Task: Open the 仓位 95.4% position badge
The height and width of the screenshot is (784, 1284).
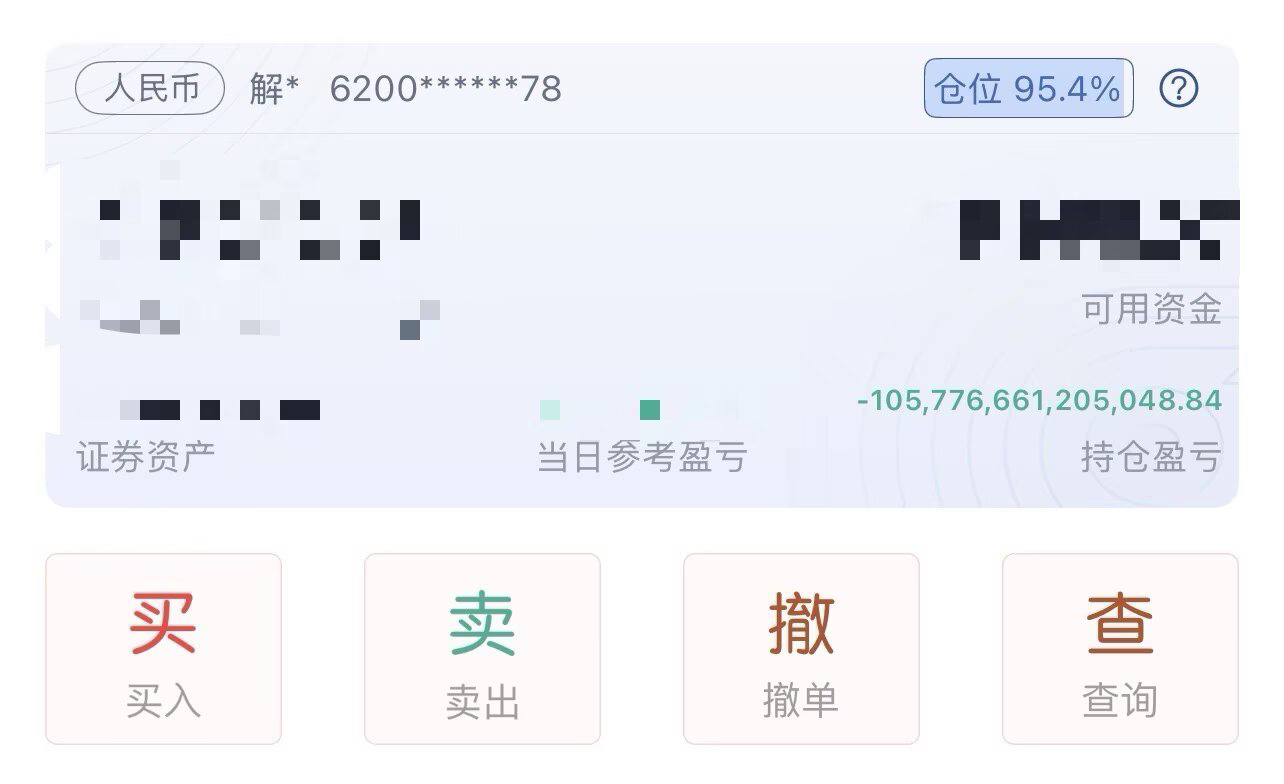Action: click(1028, 89)
